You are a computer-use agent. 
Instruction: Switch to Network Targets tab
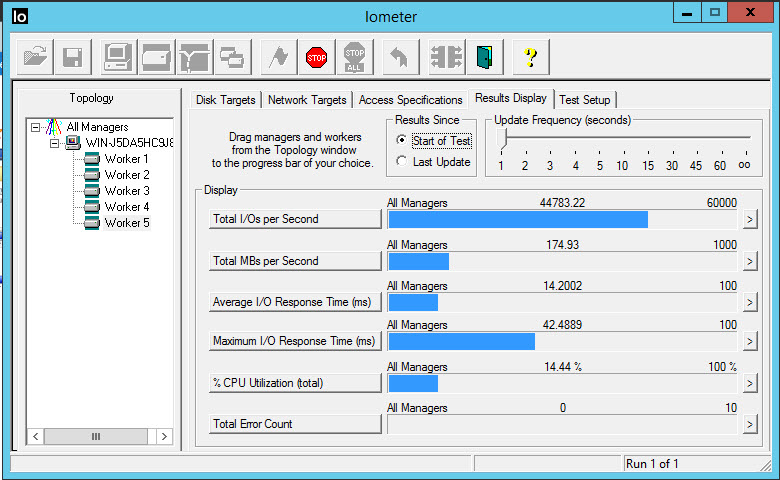(307, 100)
